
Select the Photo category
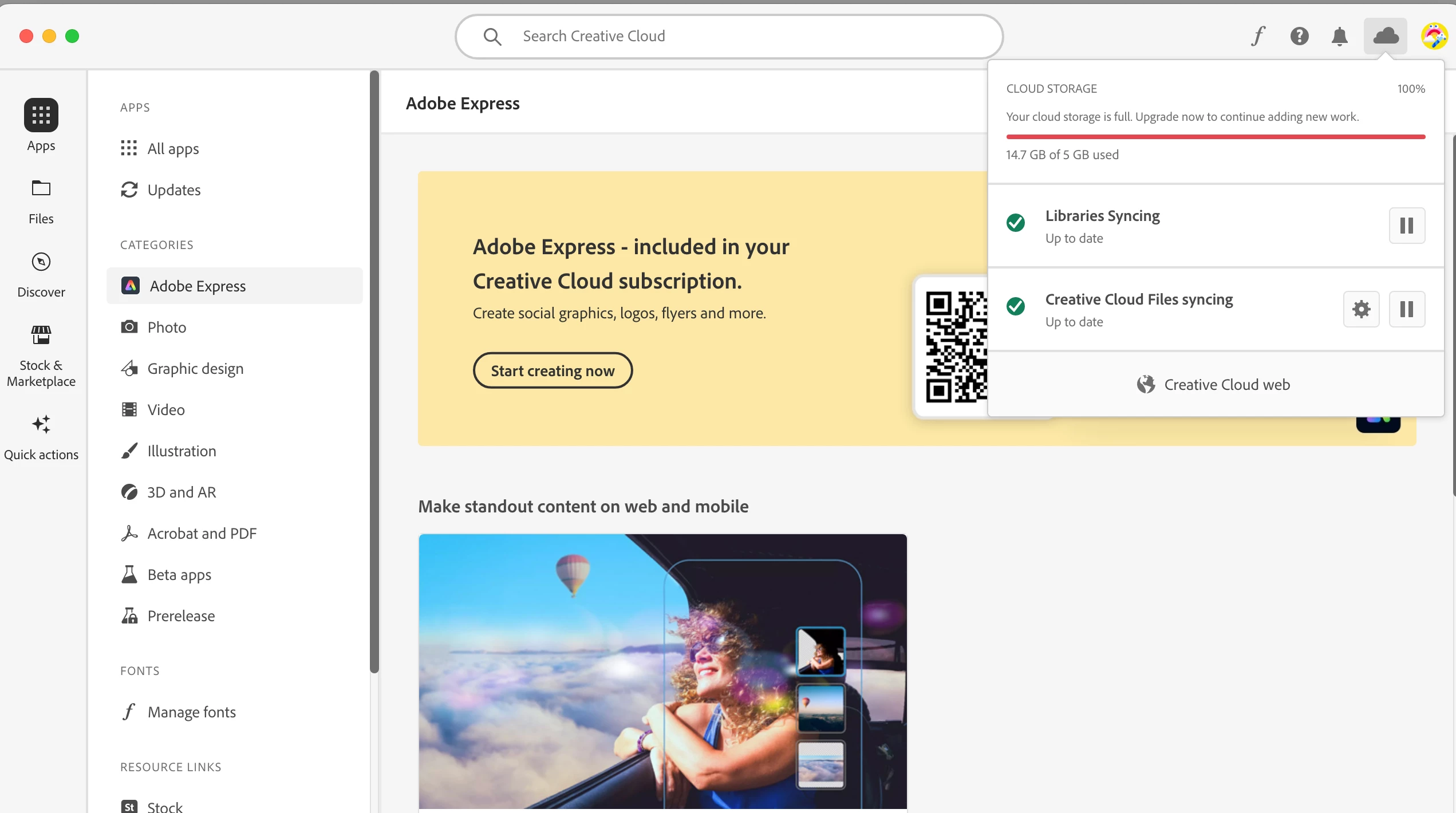click(167, 327)
